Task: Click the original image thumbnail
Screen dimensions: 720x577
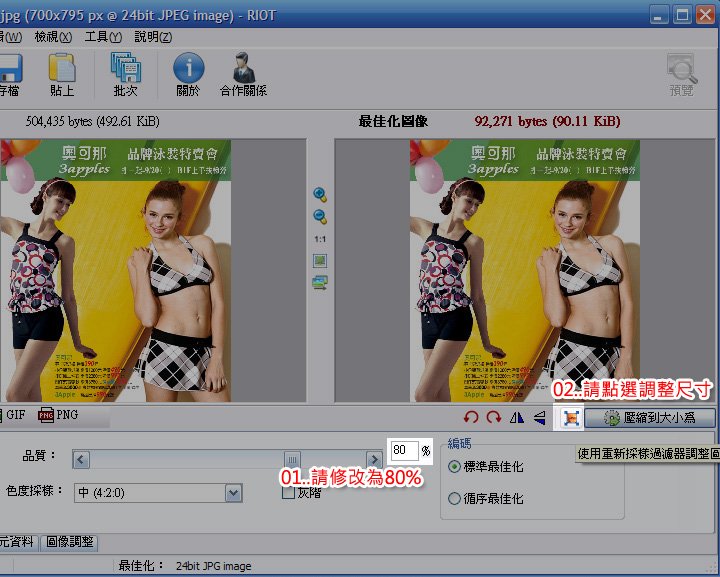Action: pyautogui.click(x=115, y=271)
